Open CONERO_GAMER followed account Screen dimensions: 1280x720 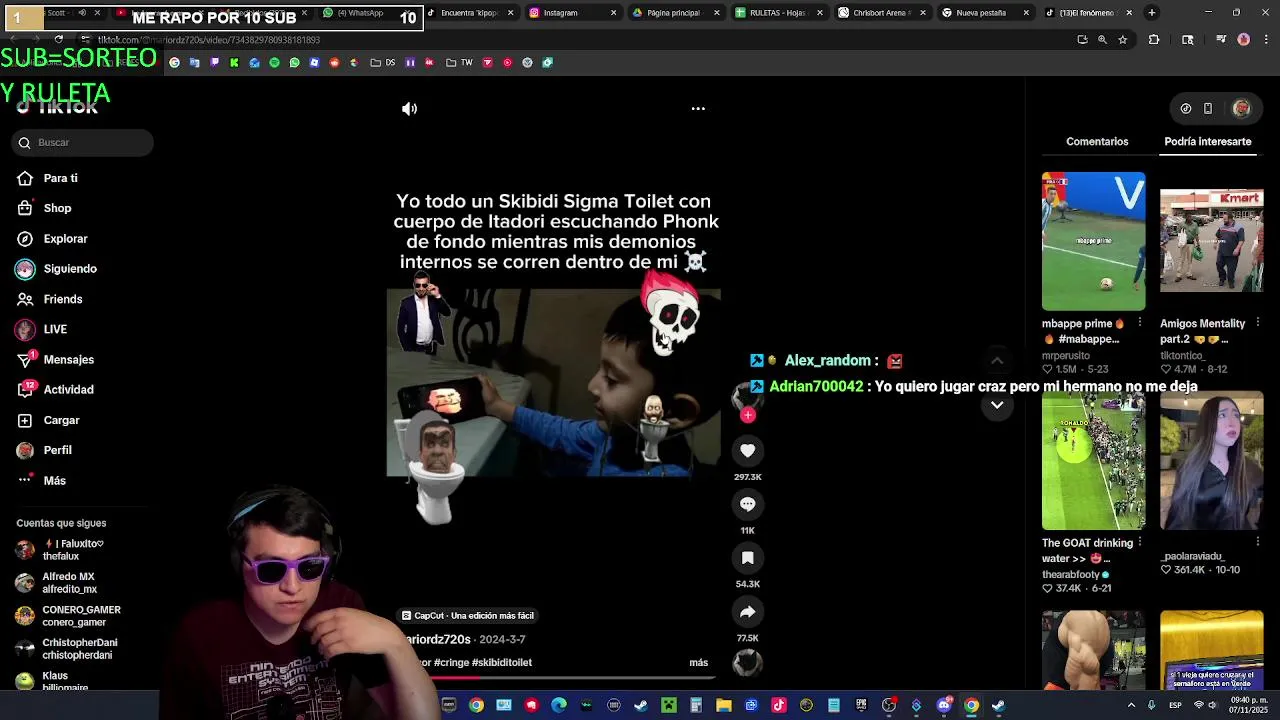pos(70,616)
